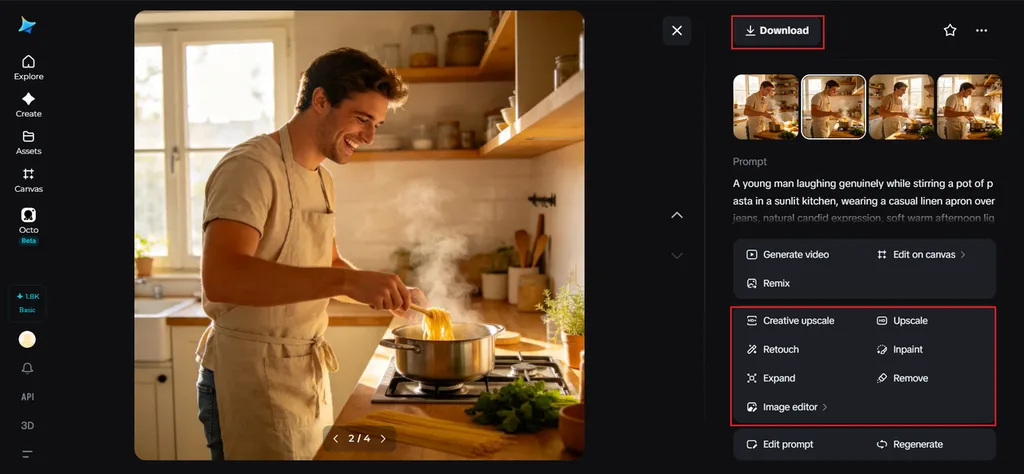The height and width of the screenshot is (474, 1024).
Task: Remix this image
Action: click(768, 283)
